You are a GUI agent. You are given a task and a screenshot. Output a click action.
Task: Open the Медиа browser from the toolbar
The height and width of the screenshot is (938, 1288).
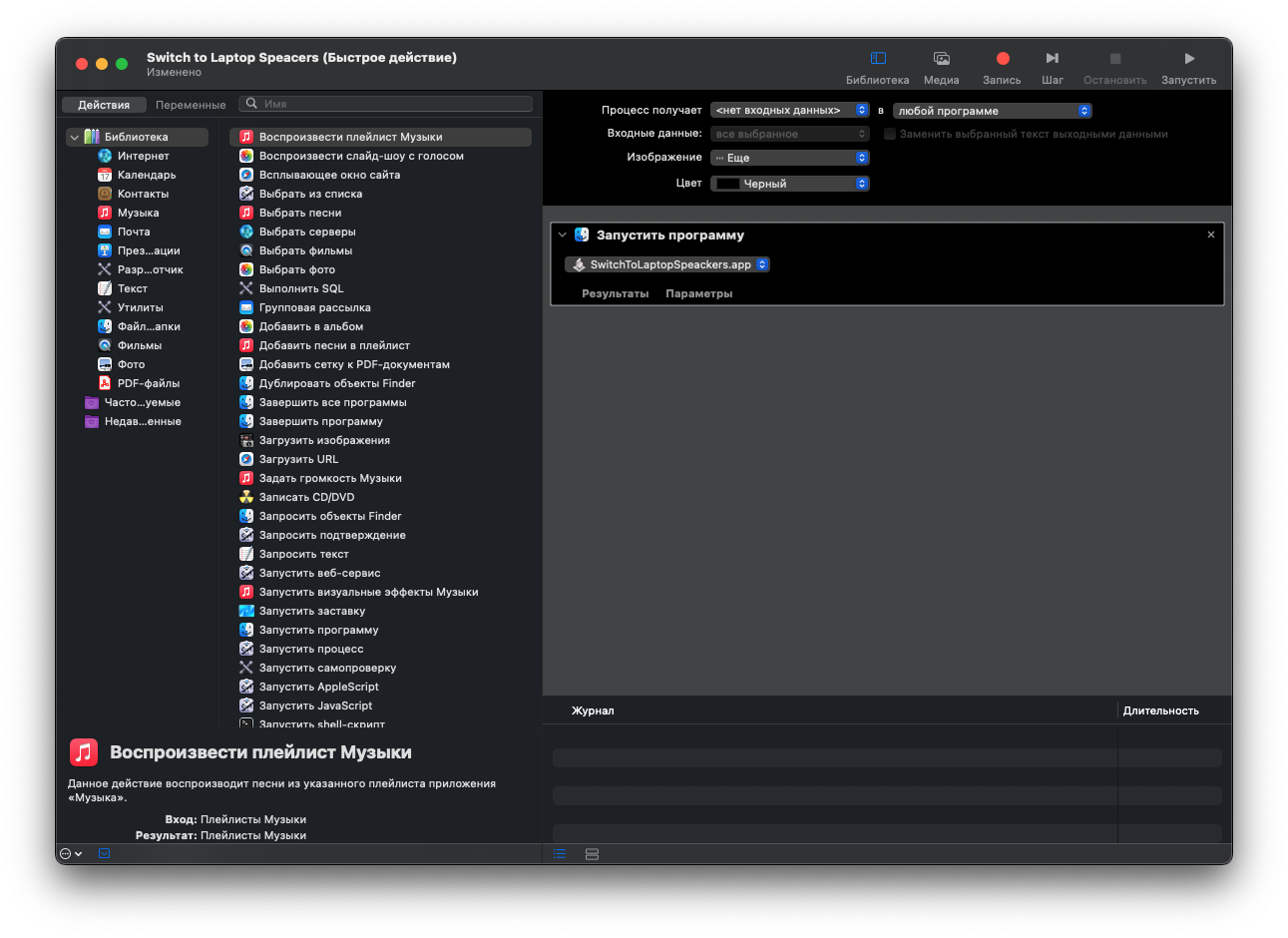tap(941, 68)
